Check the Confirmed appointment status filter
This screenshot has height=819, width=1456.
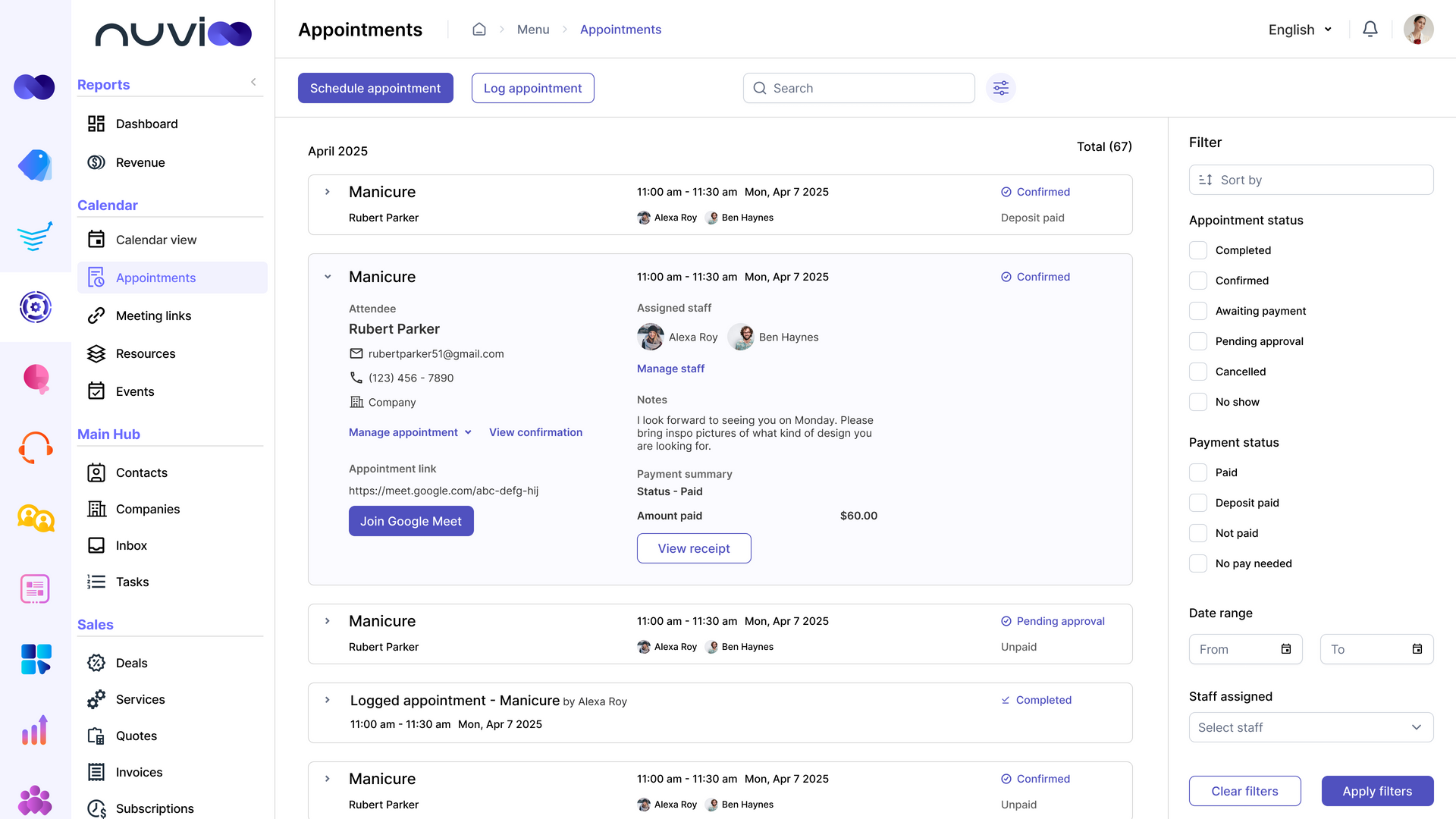coord(1198,280)
